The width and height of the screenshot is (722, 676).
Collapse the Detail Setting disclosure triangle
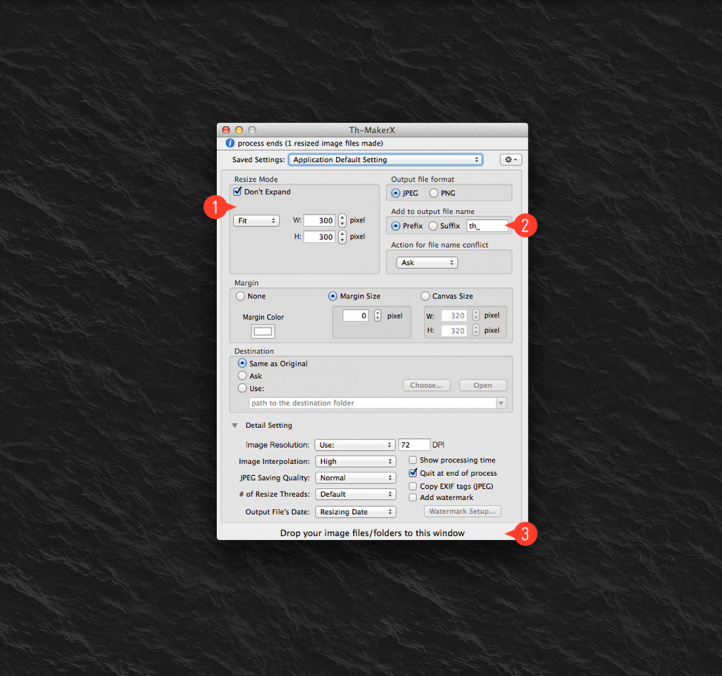click(x=235, y=425)
